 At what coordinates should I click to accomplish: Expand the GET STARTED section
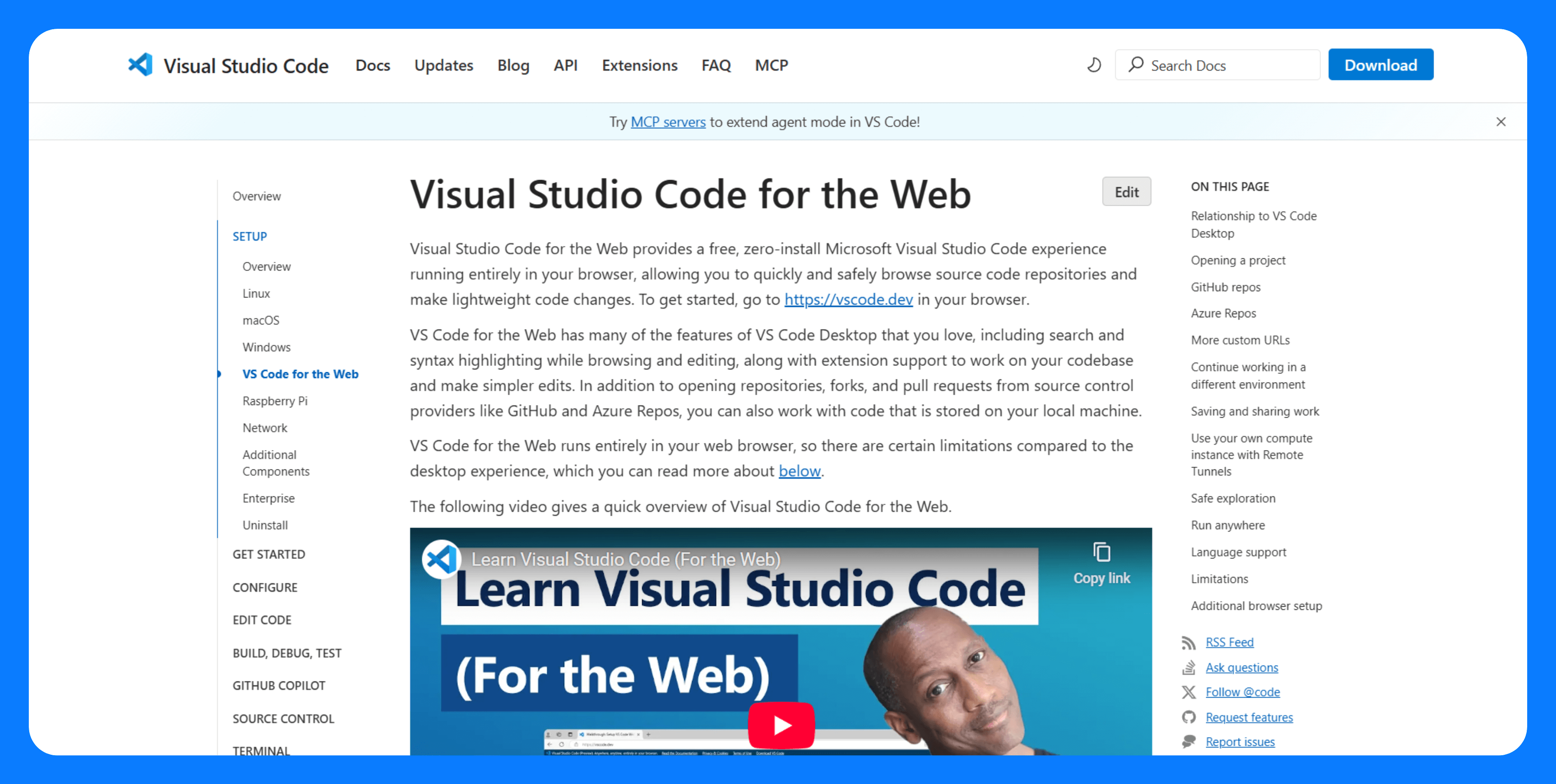[269, 554]
